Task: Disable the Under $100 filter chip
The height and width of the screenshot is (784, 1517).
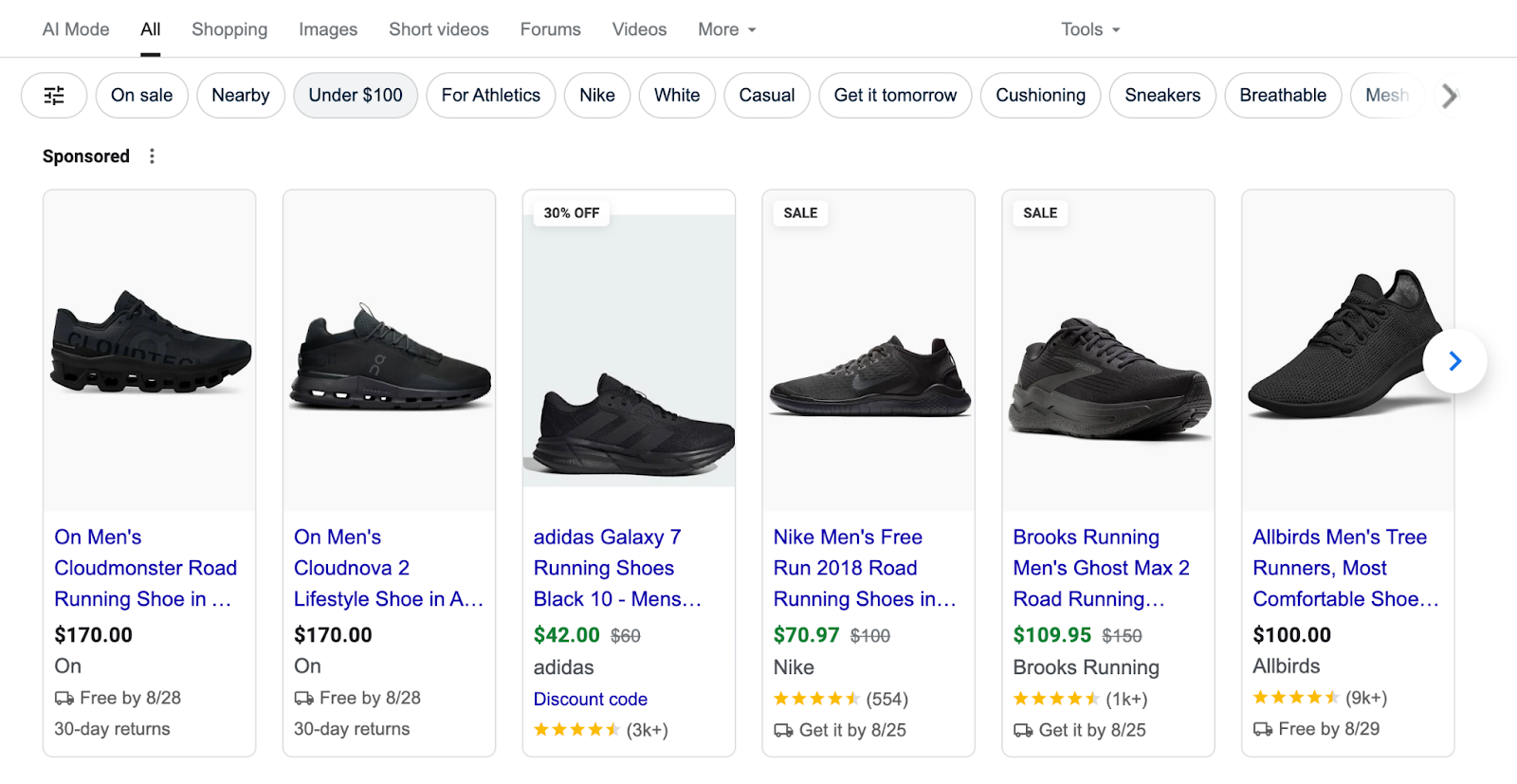Action: (x=356, y=96)
